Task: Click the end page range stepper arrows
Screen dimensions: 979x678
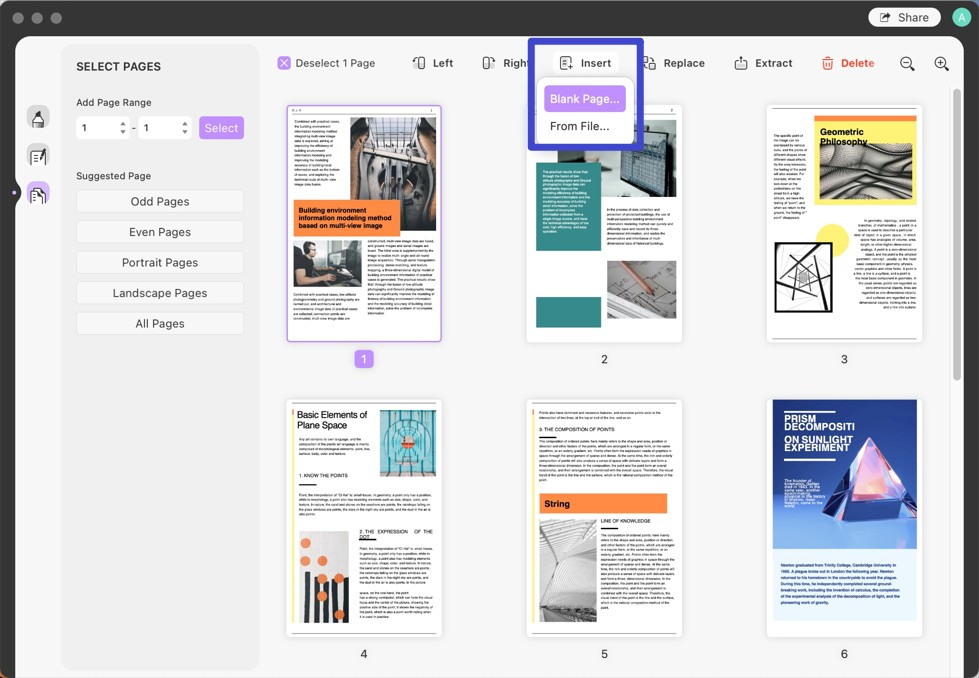Action: [x=185, y=127]
